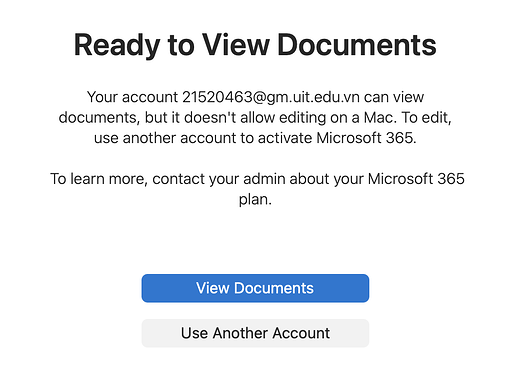Click 'Microsoft 365' in the second paragraph

point(416,179)
